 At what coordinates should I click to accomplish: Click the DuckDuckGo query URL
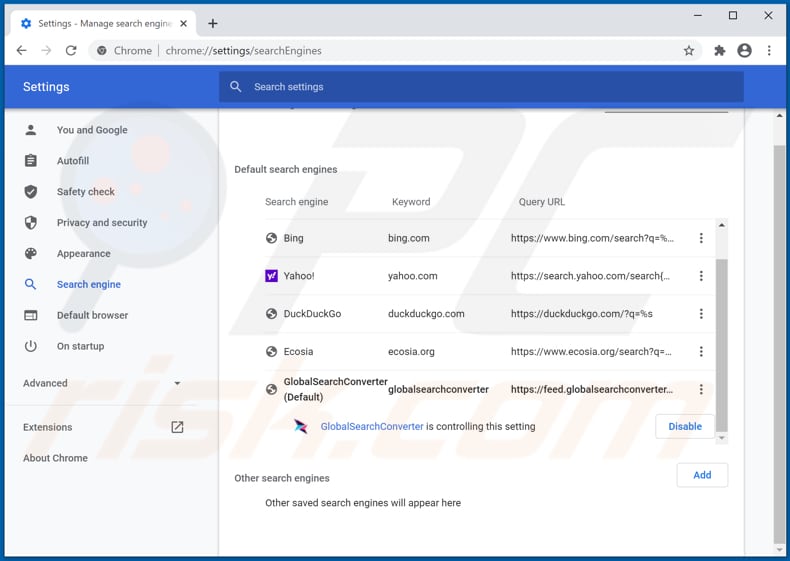click(581, 314)
